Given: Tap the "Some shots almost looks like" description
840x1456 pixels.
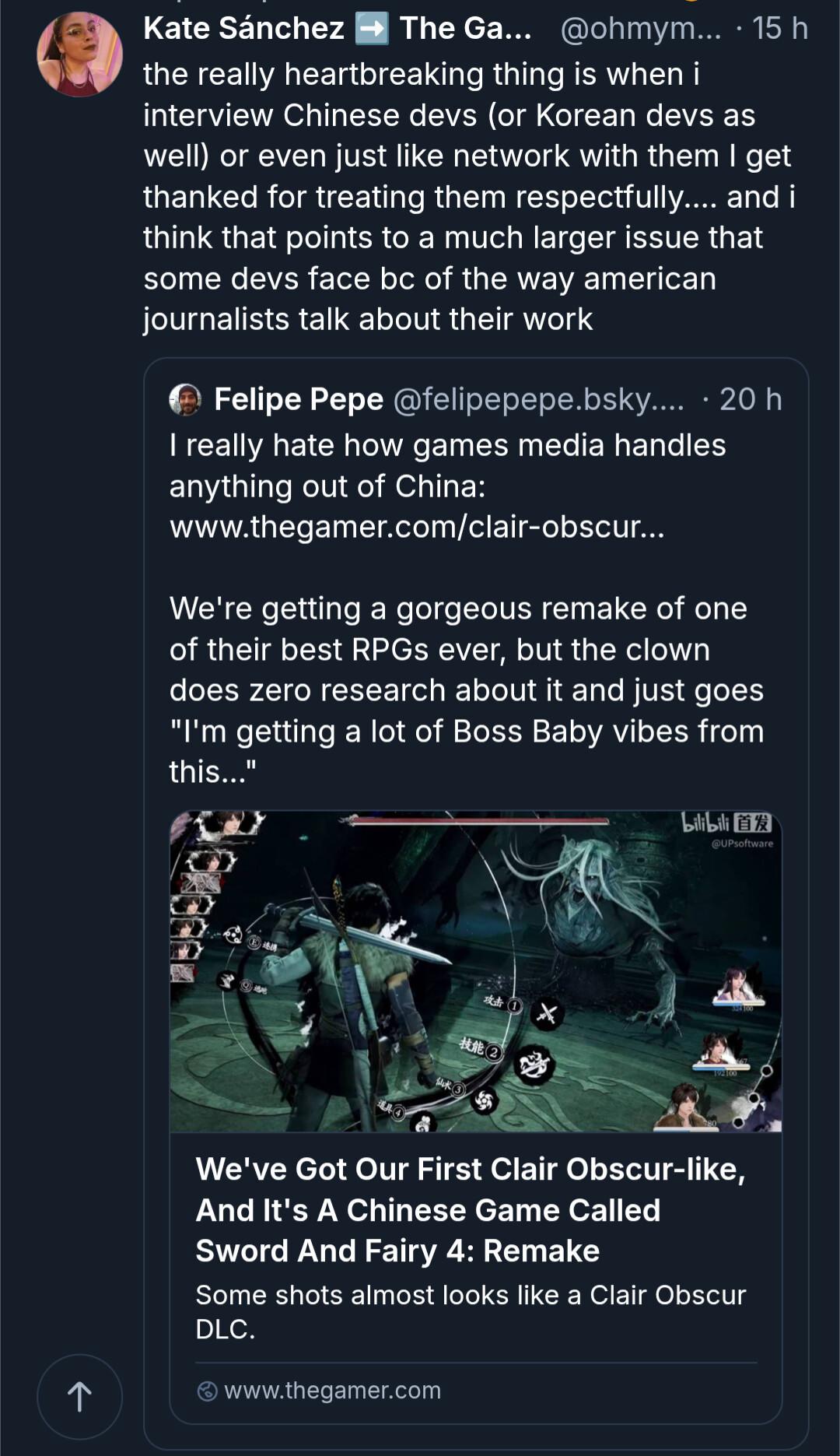Looking at the screenshot, I should [470, 1311].
